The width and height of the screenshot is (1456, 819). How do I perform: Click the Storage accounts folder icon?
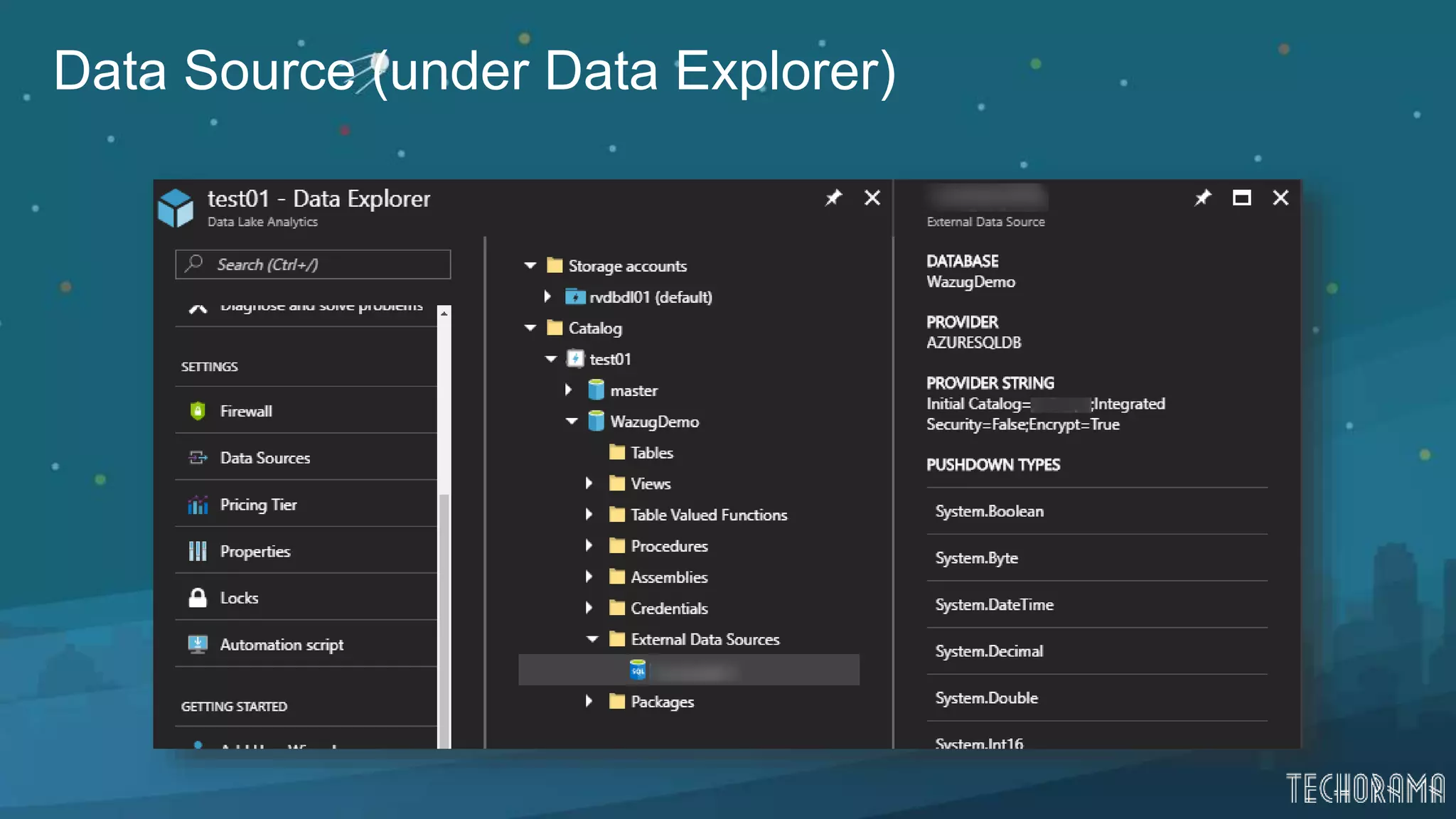(x=555, y=265)
